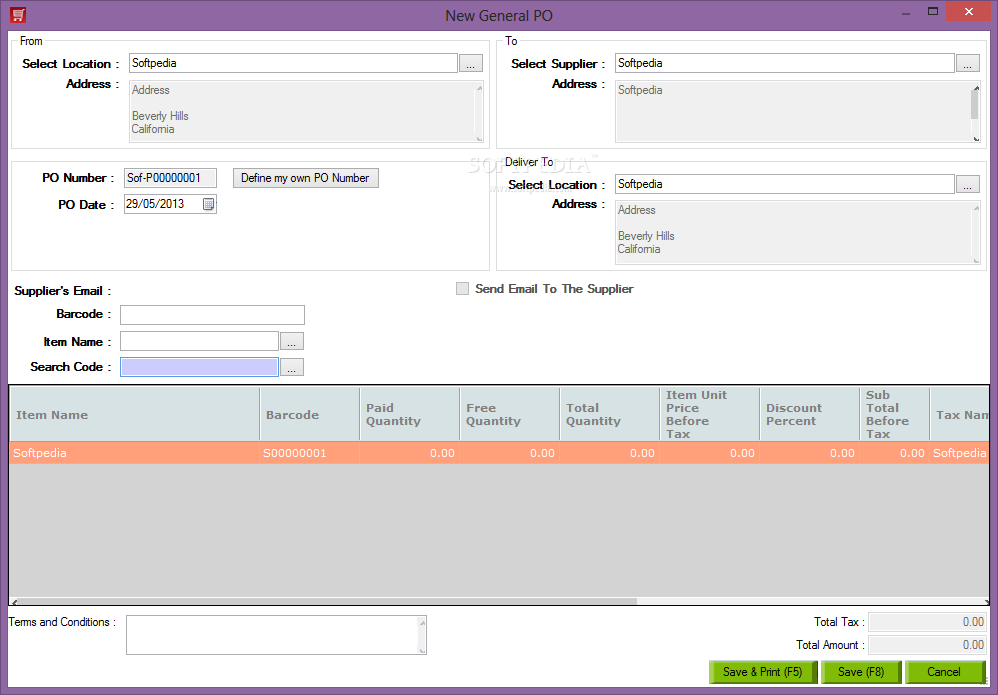Maximize the New General PO window
Screen dimensions: 998x695
[932, 11]
